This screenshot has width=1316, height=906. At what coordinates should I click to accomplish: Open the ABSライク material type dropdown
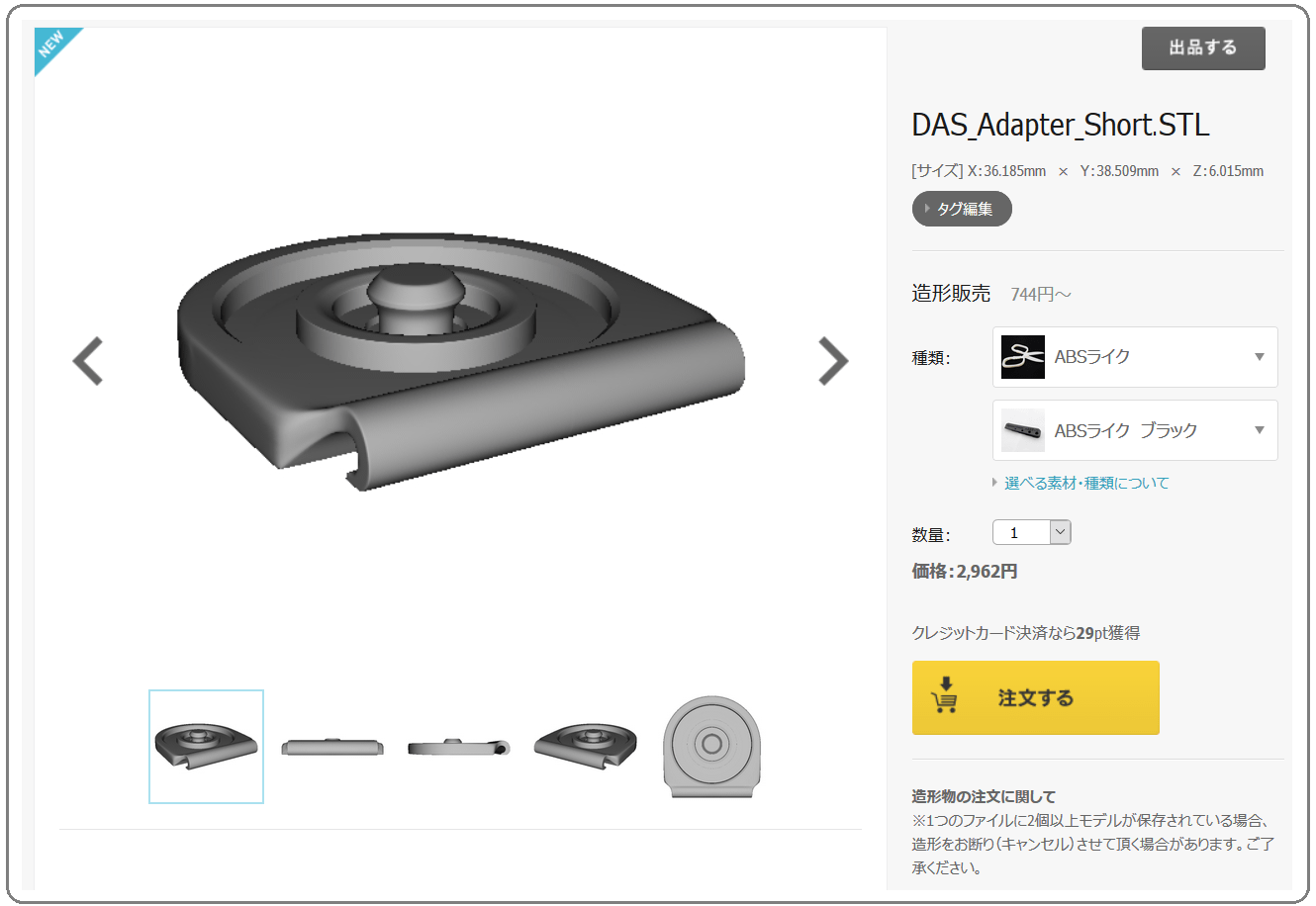tap(1135, 357)
